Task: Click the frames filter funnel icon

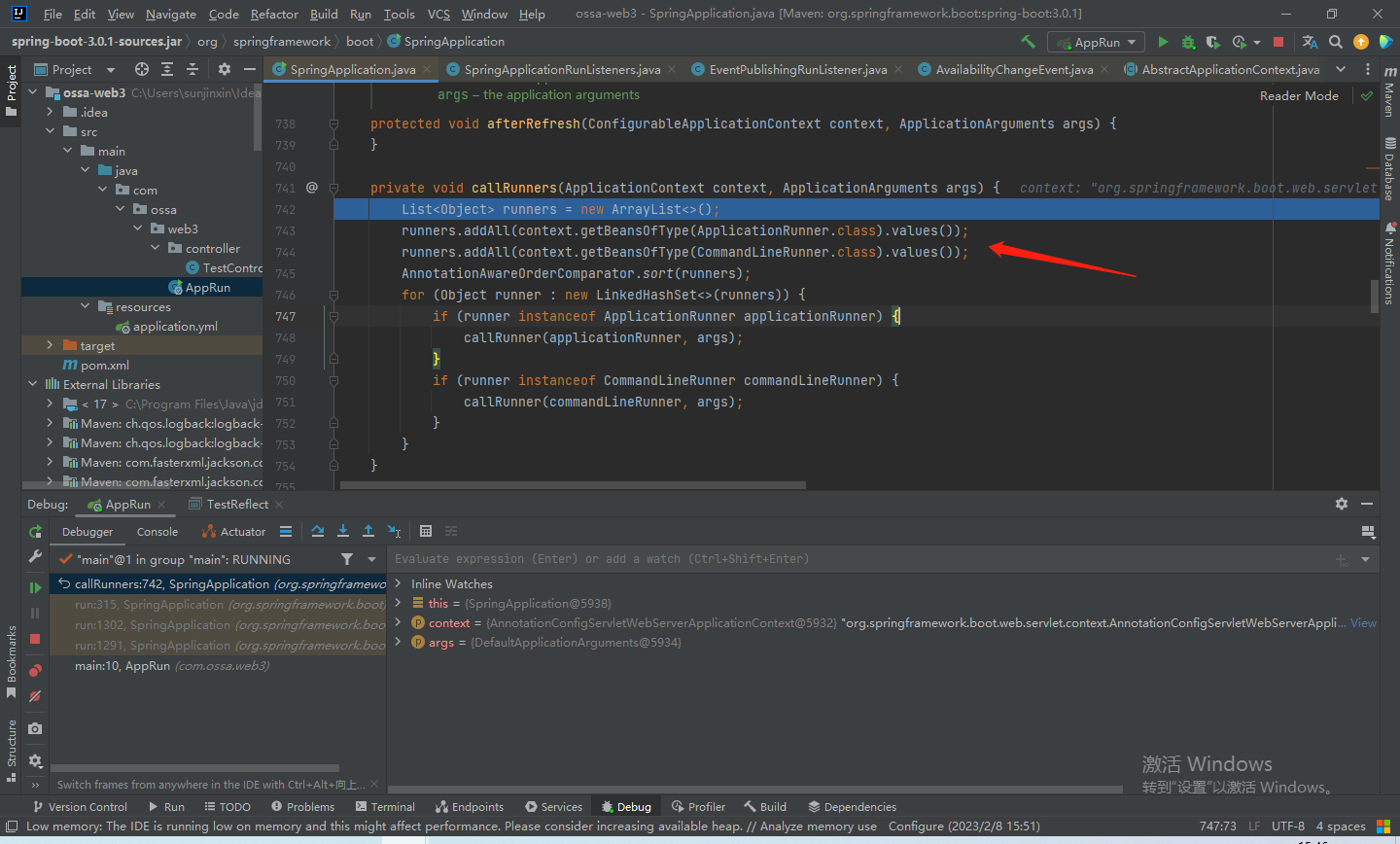Action: tap(347, 559)
